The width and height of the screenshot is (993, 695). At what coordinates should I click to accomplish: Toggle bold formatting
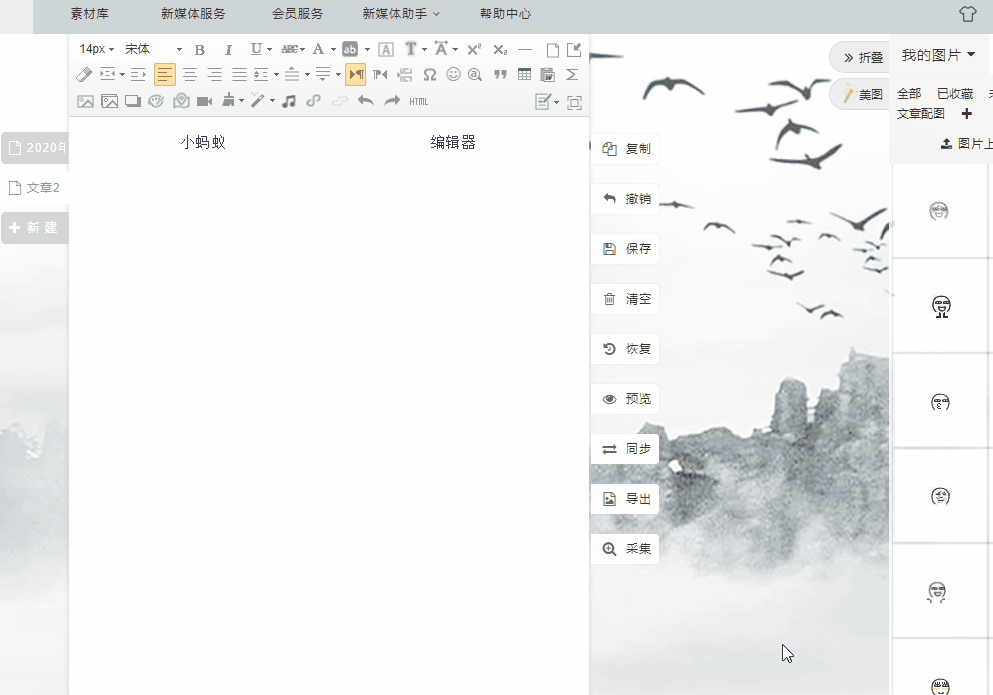coord(199,49)
